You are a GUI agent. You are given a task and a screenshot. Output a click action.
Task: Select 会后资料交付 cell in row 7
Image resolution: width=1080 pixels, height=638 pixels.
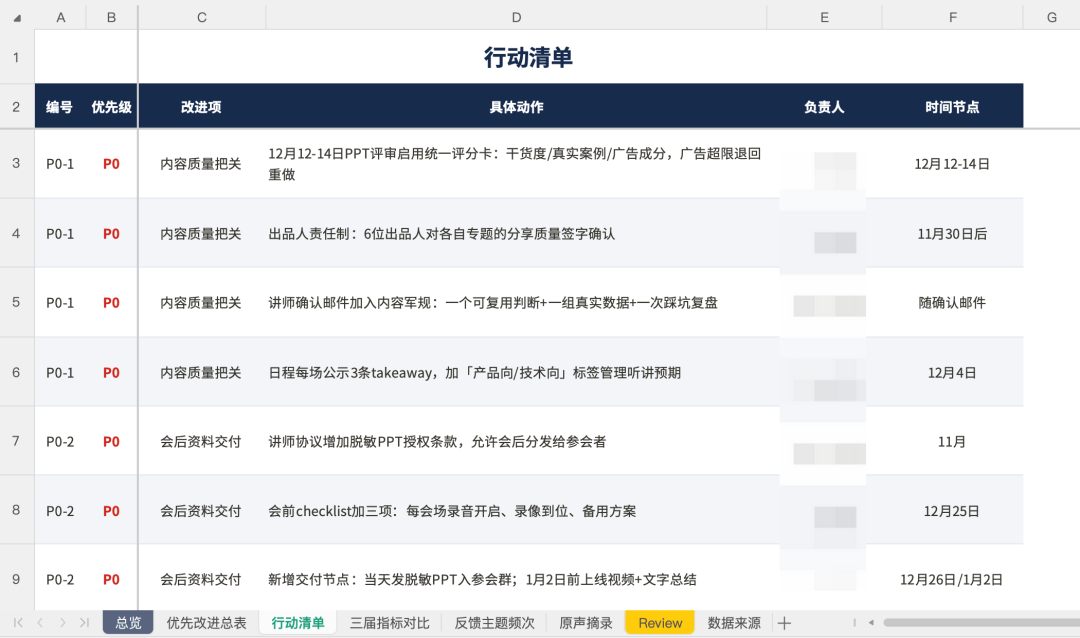(x=202, y=442)
